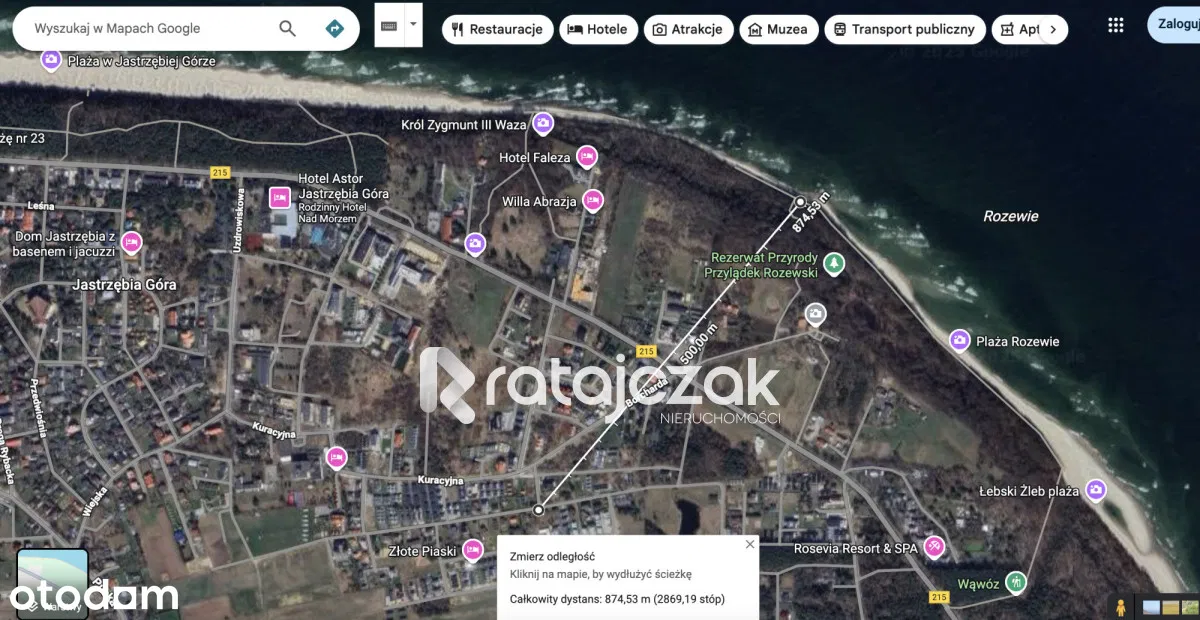Click the Zaloguj sign-in button
This screenshot has height=620, width=1200.
(x=1176, y=24)
